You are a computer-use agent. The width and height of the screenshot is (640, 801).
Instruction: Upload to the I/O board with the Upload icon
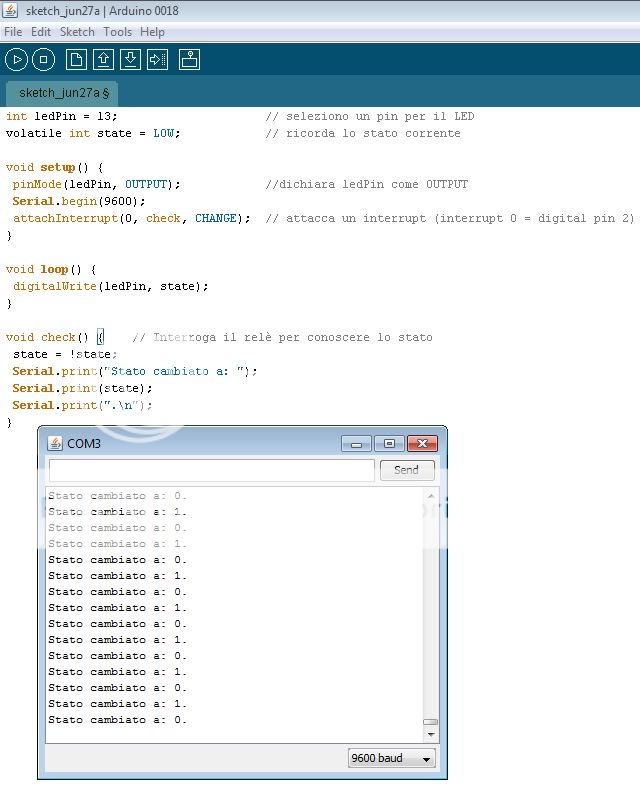tap(157, 60)
